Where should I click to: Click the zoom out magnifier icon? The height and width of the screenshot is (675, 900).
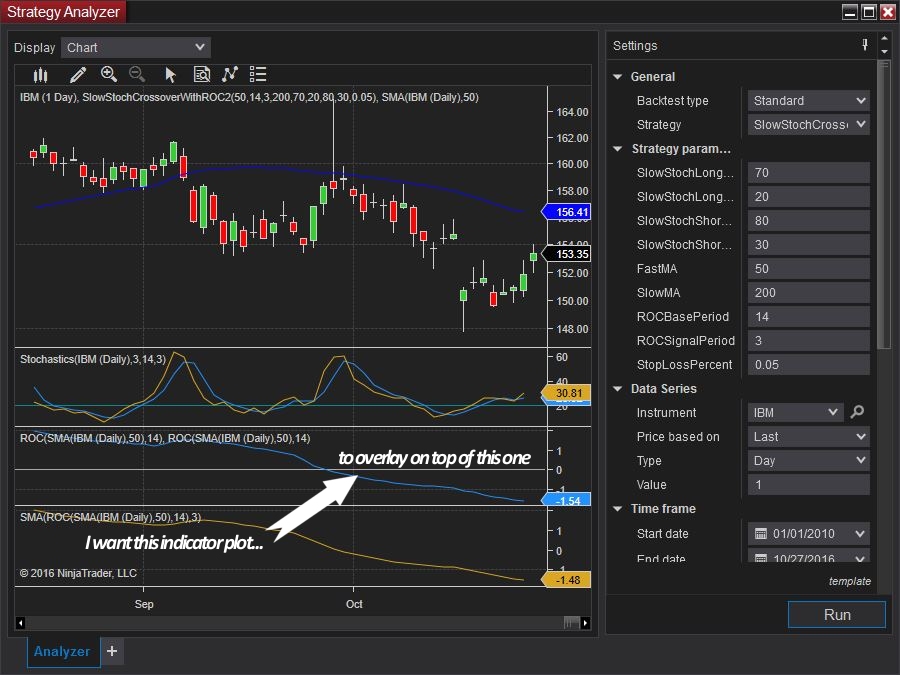[x=137, y=74]
